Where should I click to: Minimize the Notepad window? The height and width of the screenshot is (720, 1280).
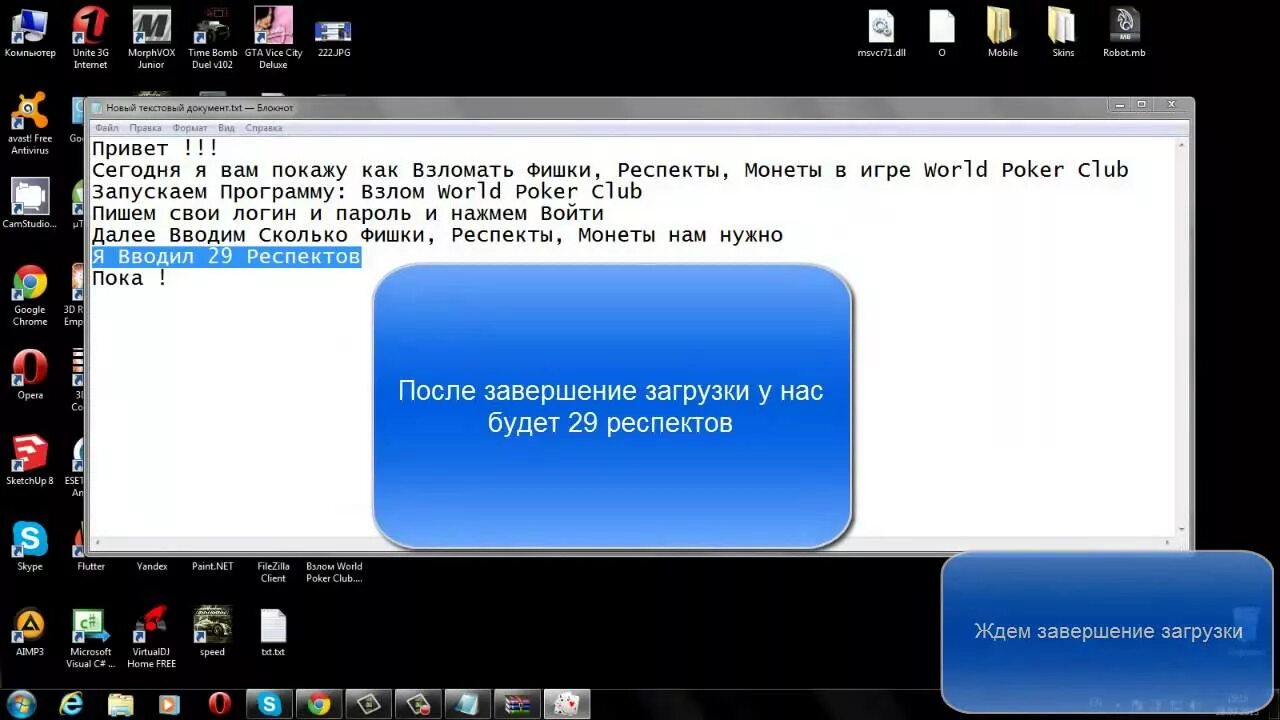(x=1119, y=104)
